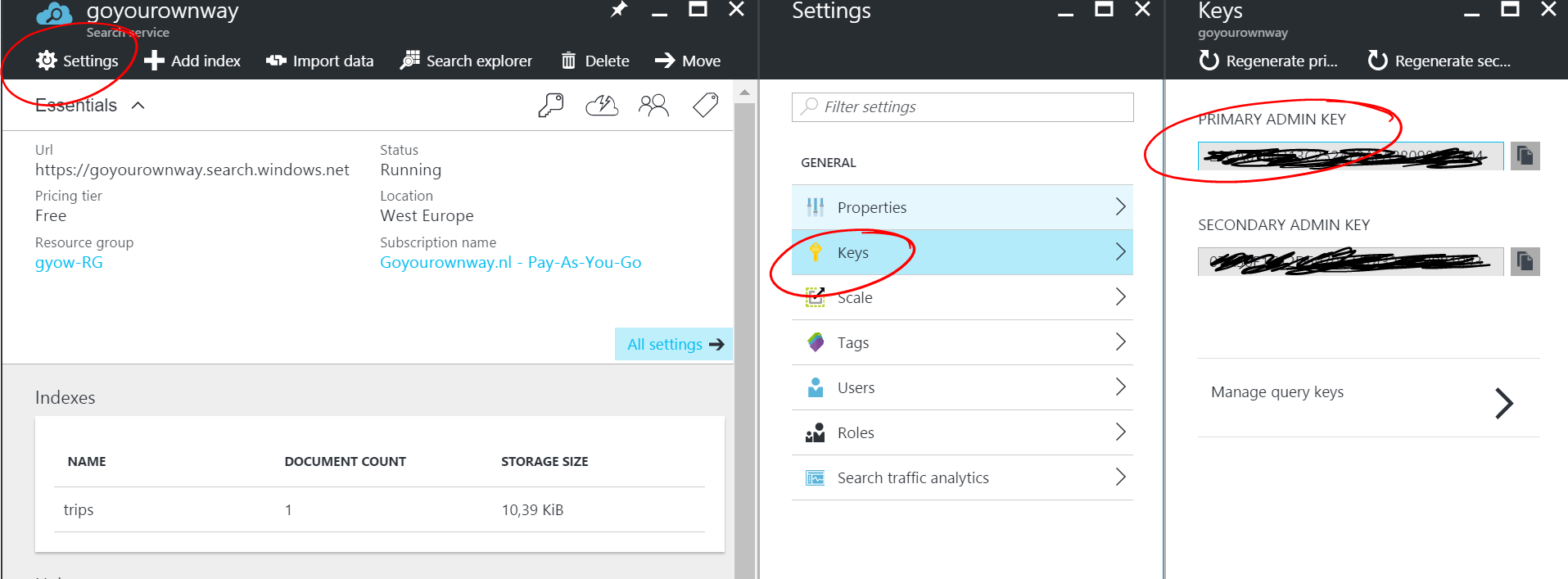Open Settings from the search service toolbar
This screenshot has height=579, width=1568.
[x=77, y=61]
